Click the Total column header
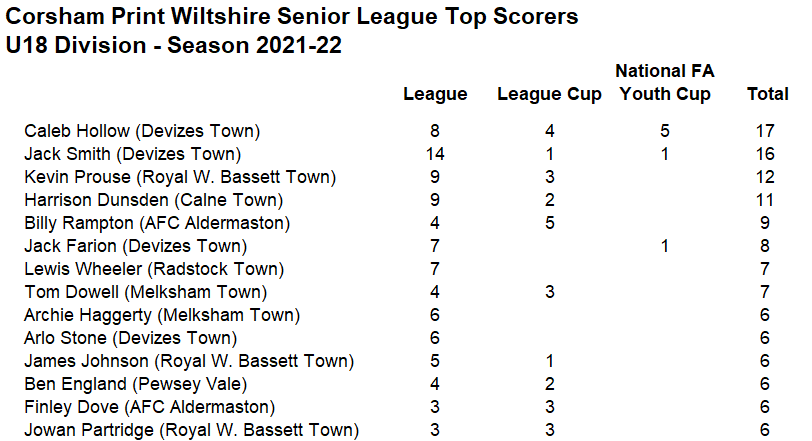812x441 pixels. pos(767,94)
